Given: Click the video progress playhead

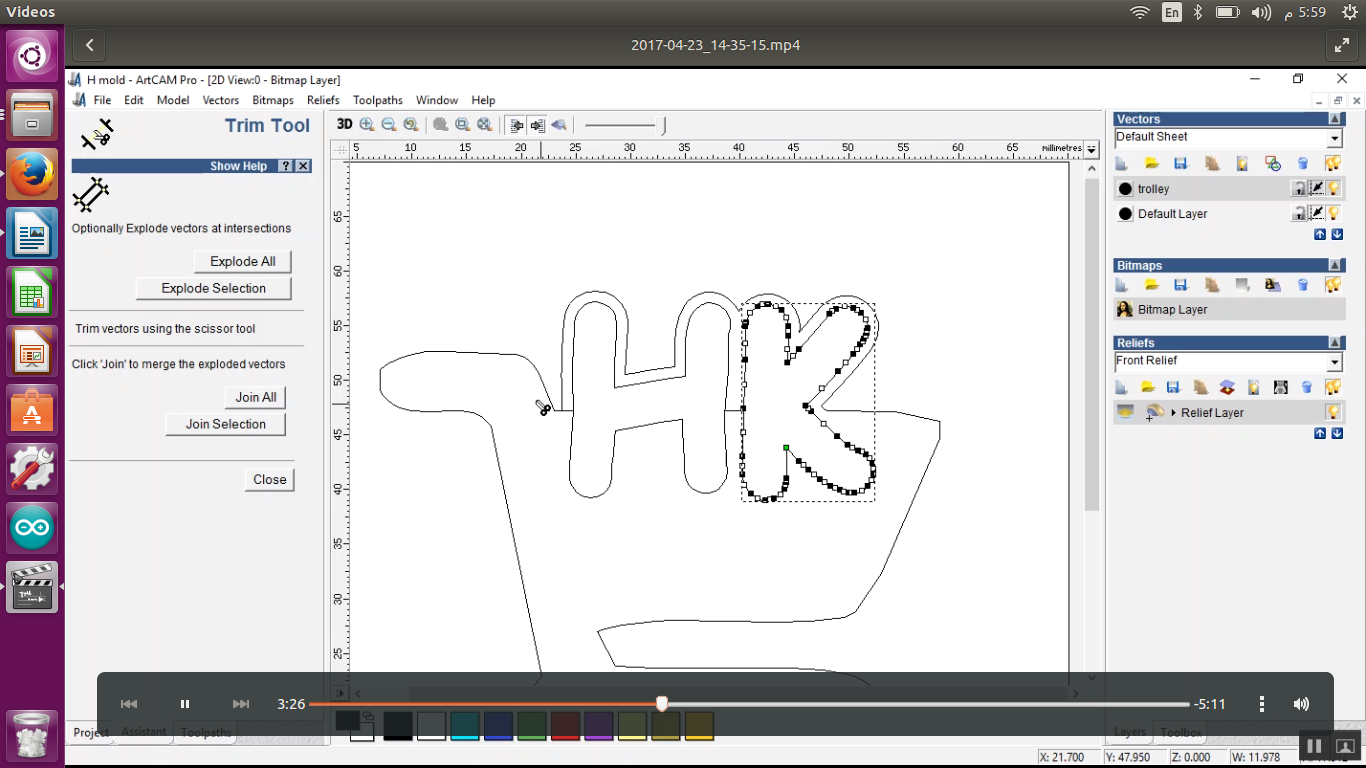Looking at the screenshot, I should click(662, 704).
